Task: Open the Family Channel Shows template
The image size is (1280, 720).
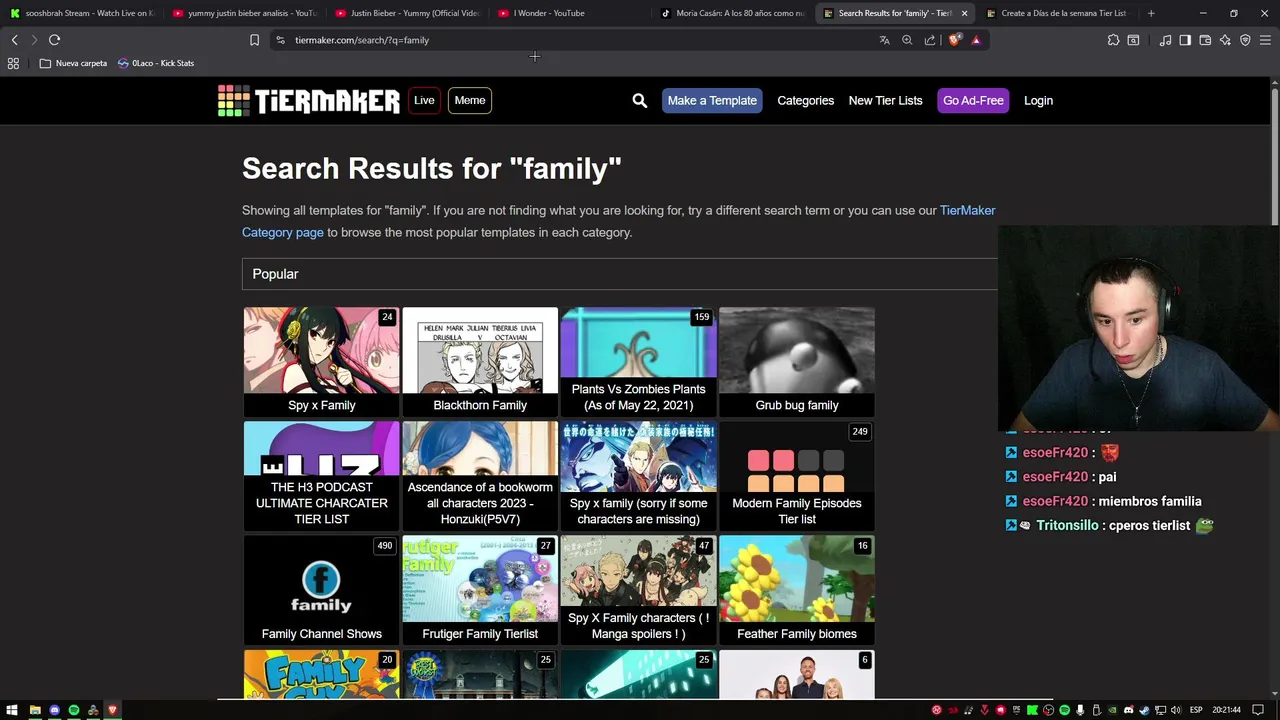Action: 321,590
